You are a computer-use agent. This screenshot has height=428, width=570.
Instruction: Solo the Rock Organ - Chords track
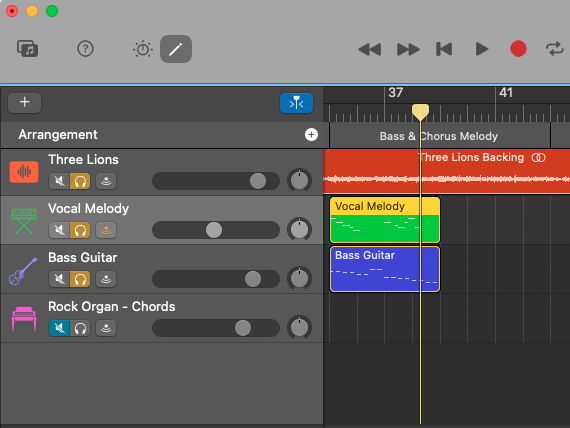(80, 328)
